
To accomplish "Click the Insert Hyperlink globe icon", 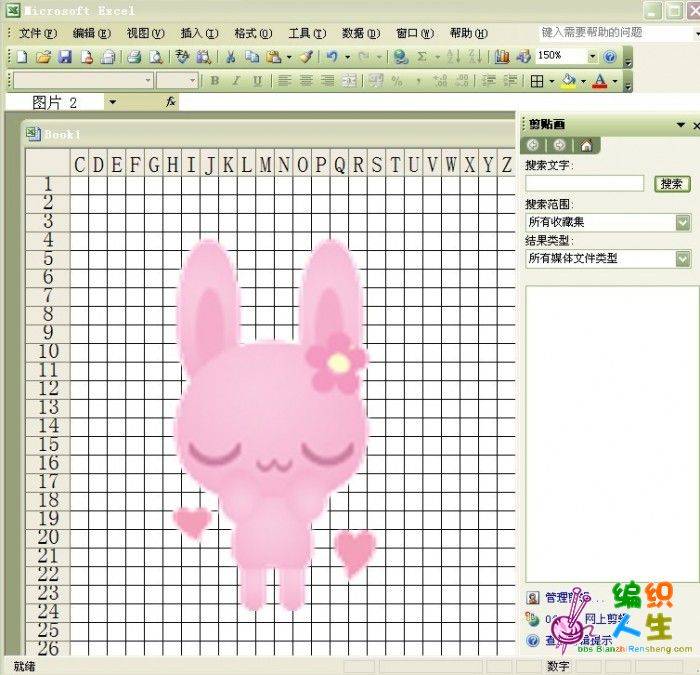I will tap(400, 57).
